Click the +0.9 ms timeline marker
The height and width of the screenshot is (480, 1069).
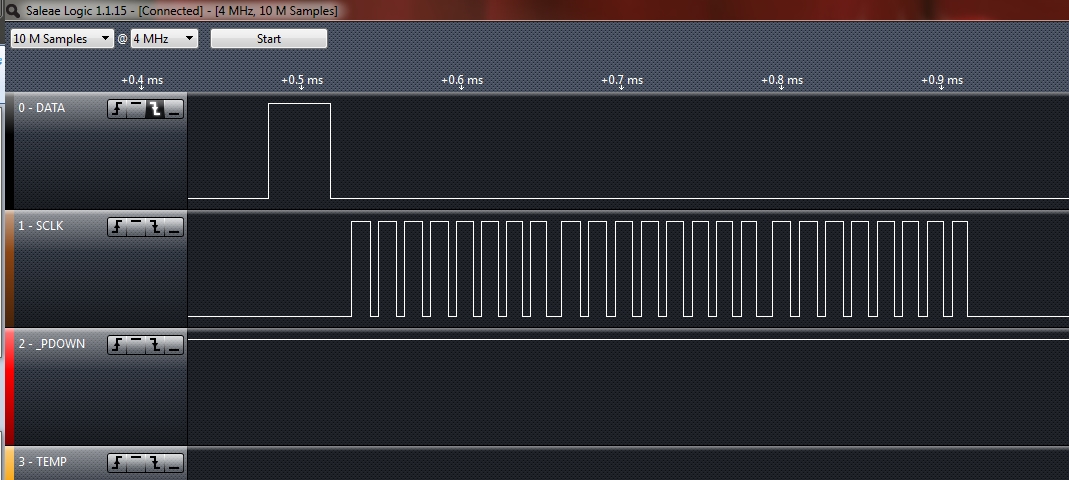942,80
